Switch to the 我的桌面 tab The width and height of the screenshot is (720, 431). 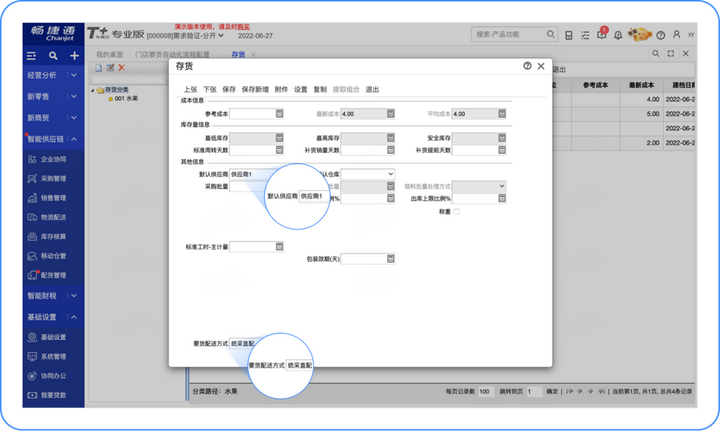pos(109,55)
